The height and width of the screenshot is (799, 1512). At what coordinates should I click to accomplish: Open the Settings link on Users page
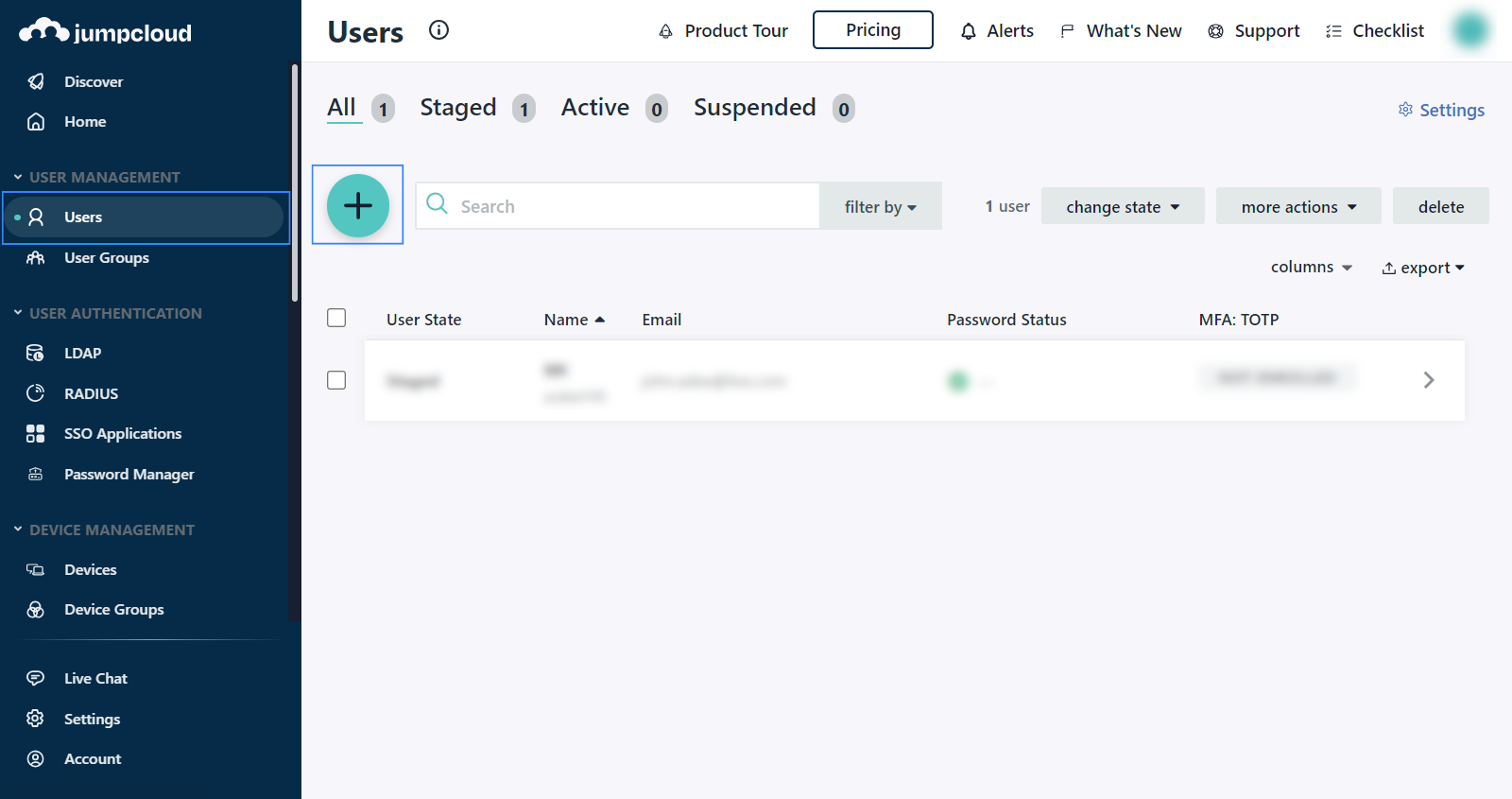point(1441,110)
